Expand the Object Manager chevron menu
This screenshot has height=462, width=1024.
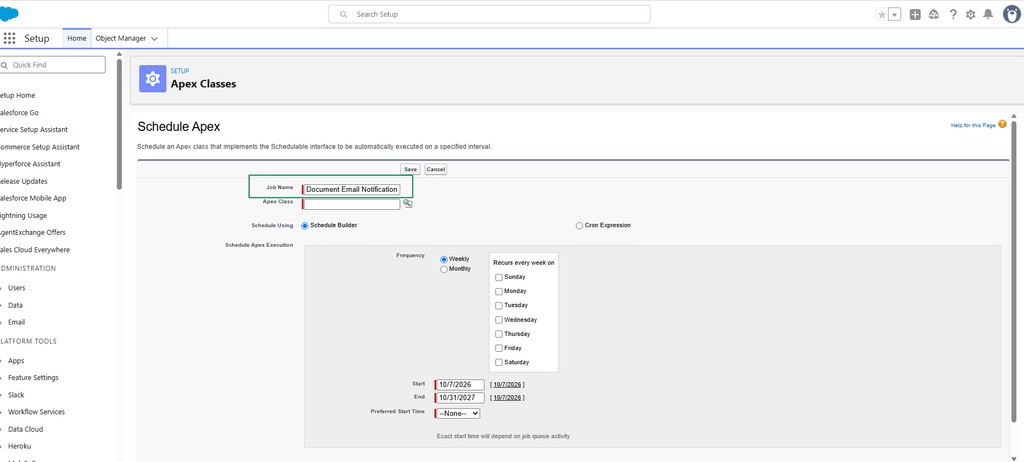(x=155, y=39)
